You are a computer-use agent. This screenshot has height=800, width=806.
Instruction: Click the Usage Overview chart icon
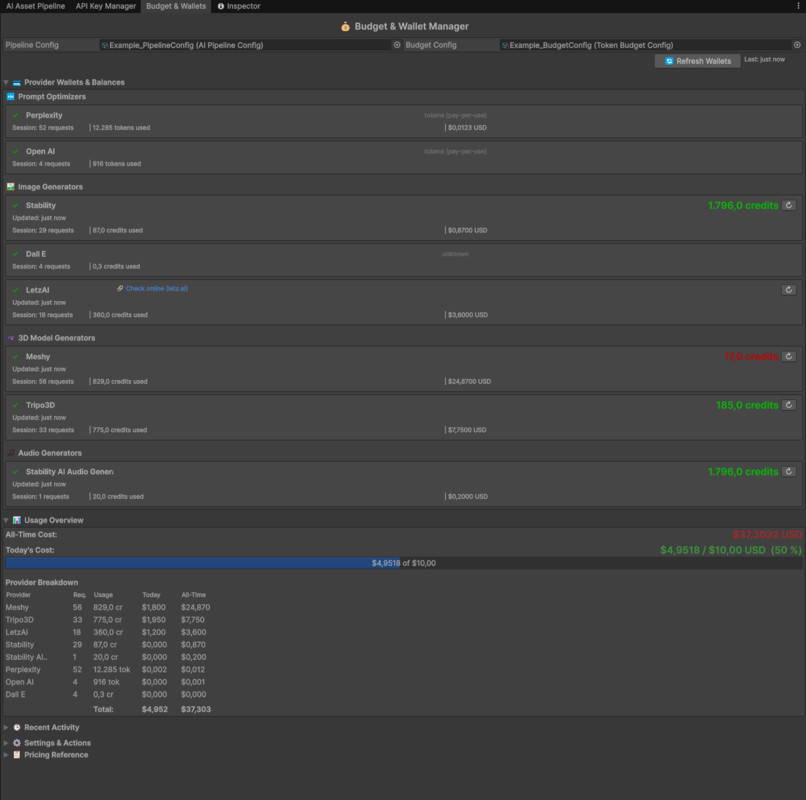pyautogui.click(x=16, y=520)
